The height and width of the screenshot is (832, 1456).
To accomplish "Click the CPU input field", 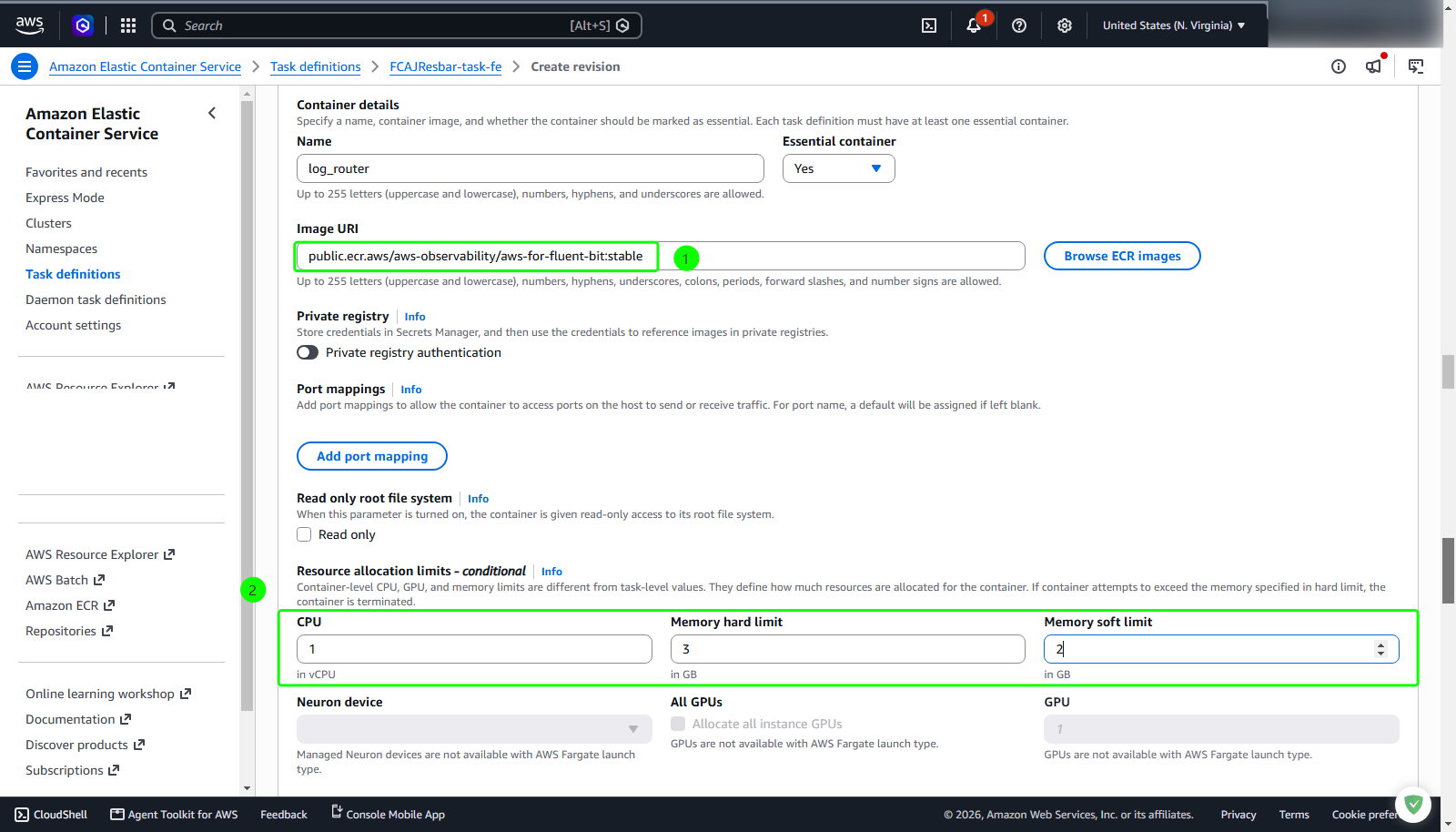I will pyautogui.click(x=474, y=649).
